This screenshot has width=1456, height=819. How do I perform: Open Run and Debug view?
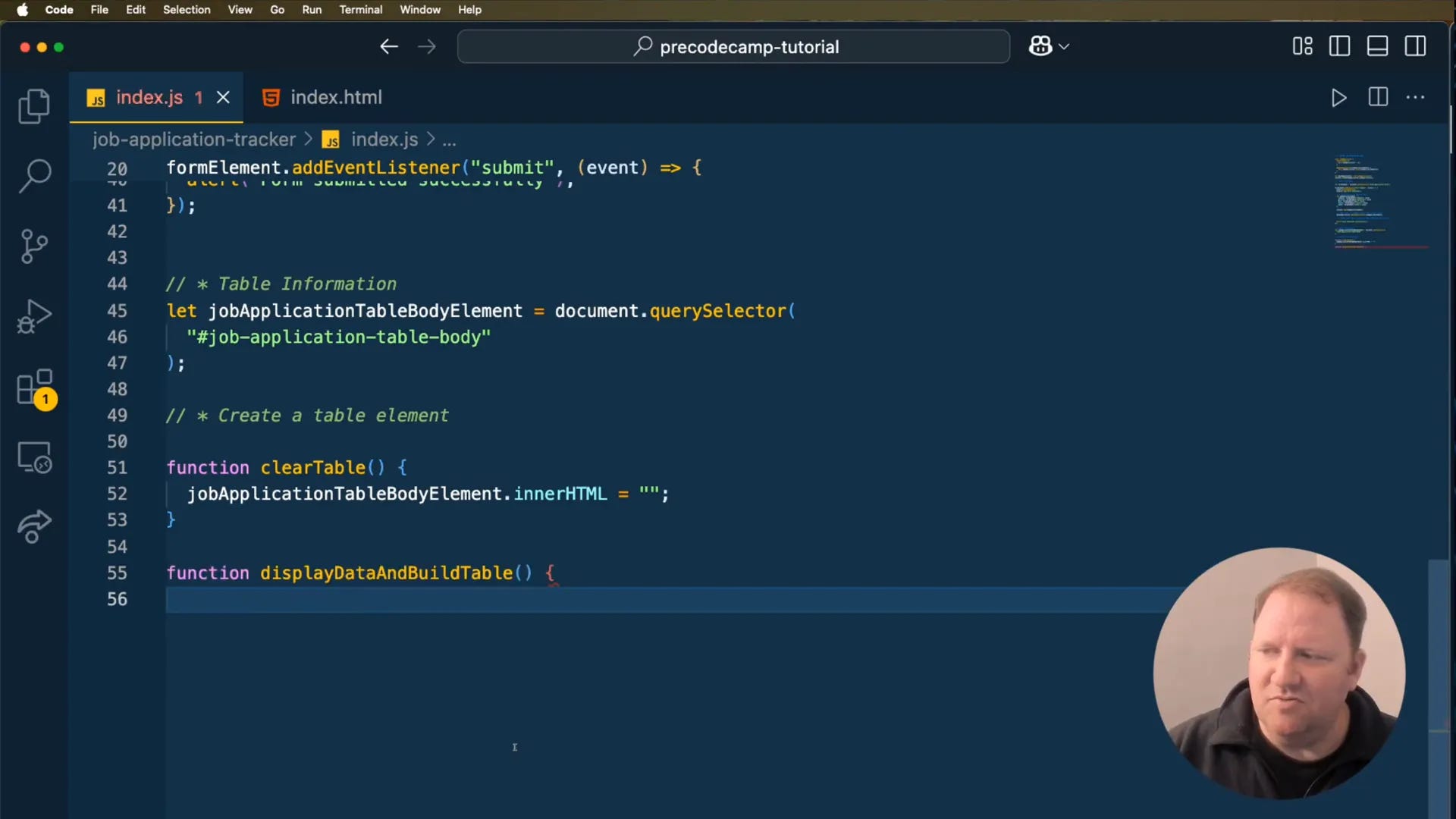pos(34,316)
